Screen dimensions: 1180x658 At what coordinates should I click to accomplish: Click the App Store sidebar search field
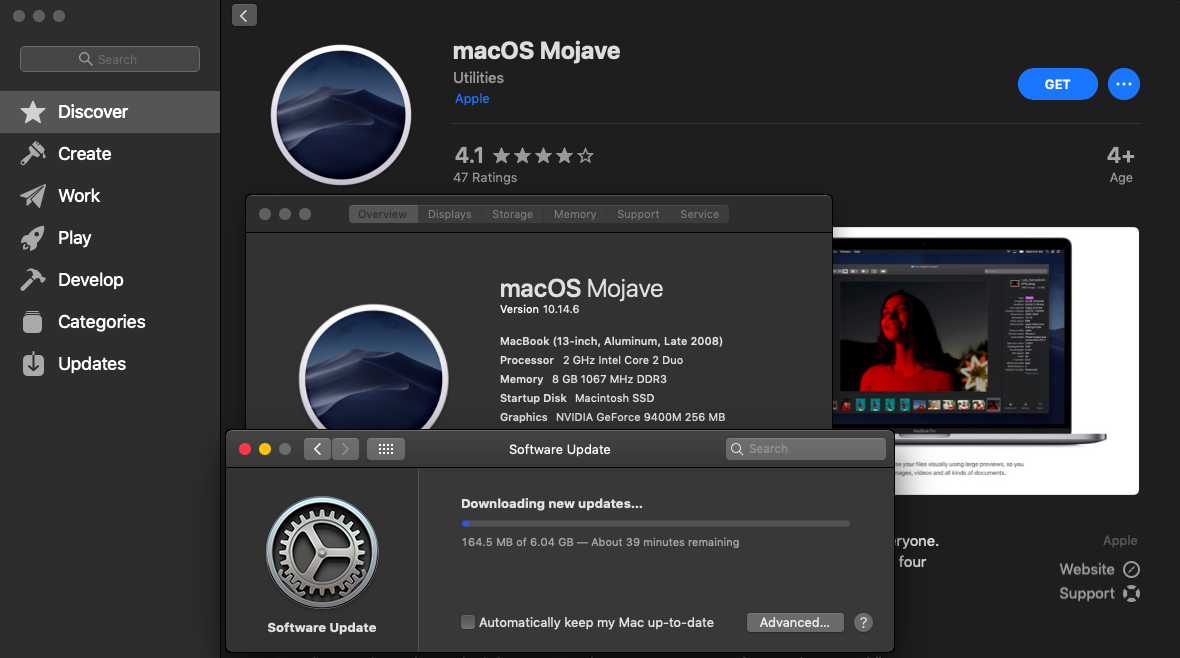[x=110, y=59]
